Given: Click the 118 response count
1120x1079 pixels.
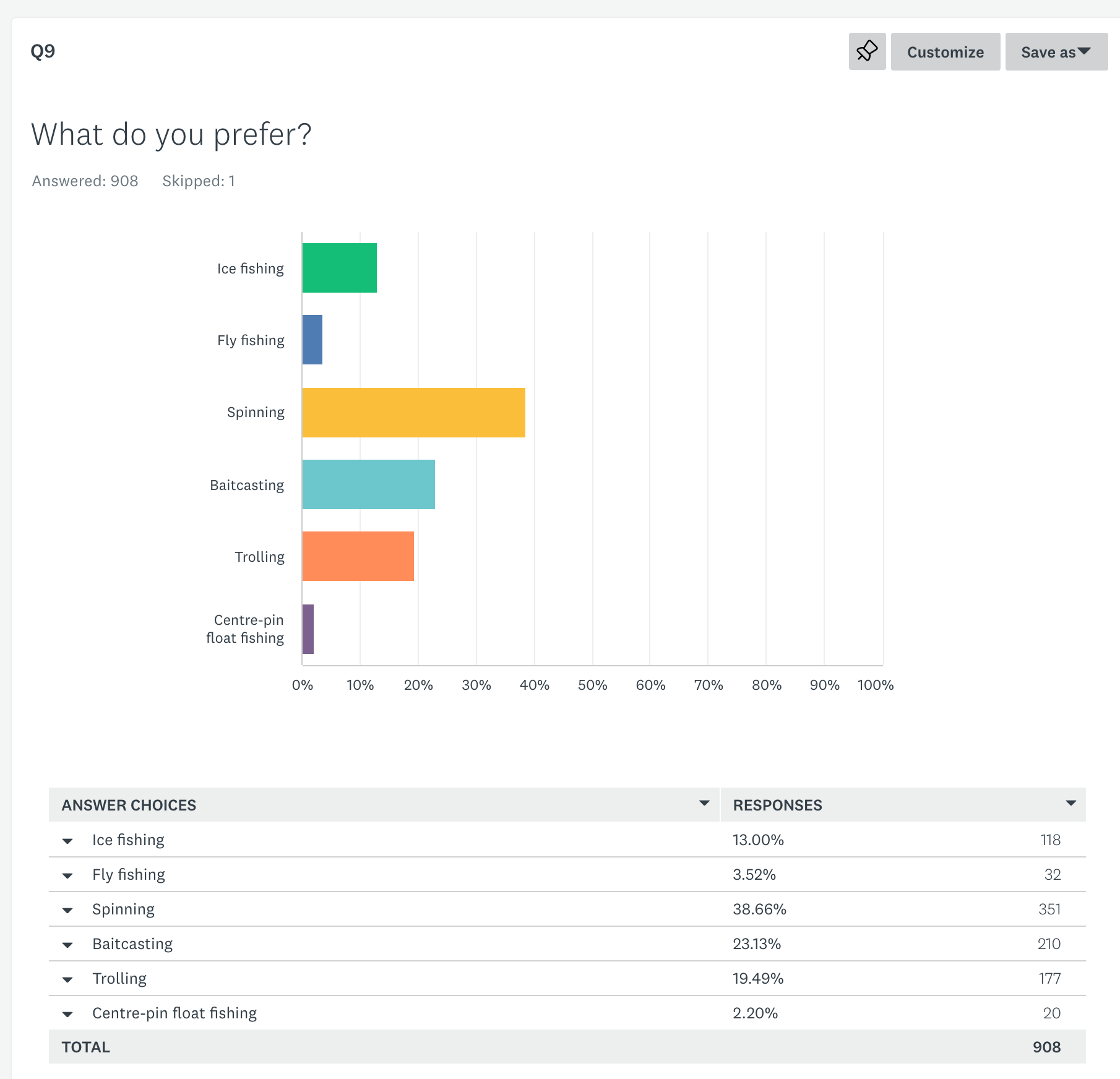Looking at the screenshot, I should (1051, 840).
